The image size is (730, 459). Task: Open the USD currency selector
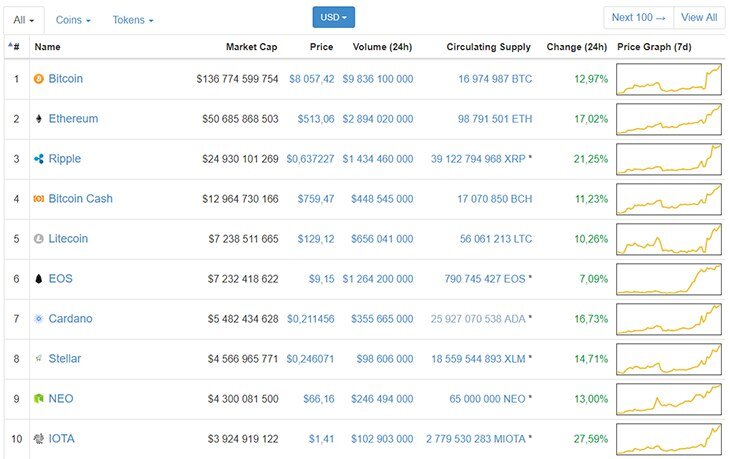333,17
